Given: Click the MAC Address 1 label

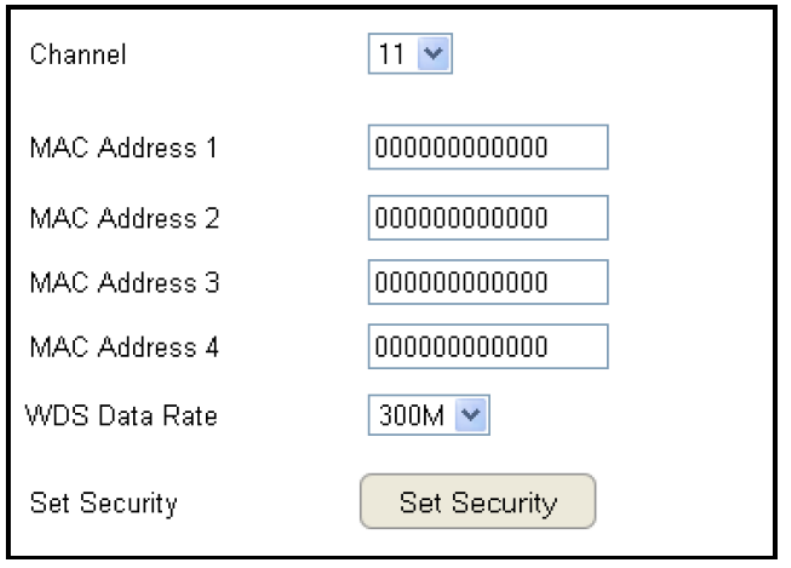Looking at the screenshot, I should (126, 150).
